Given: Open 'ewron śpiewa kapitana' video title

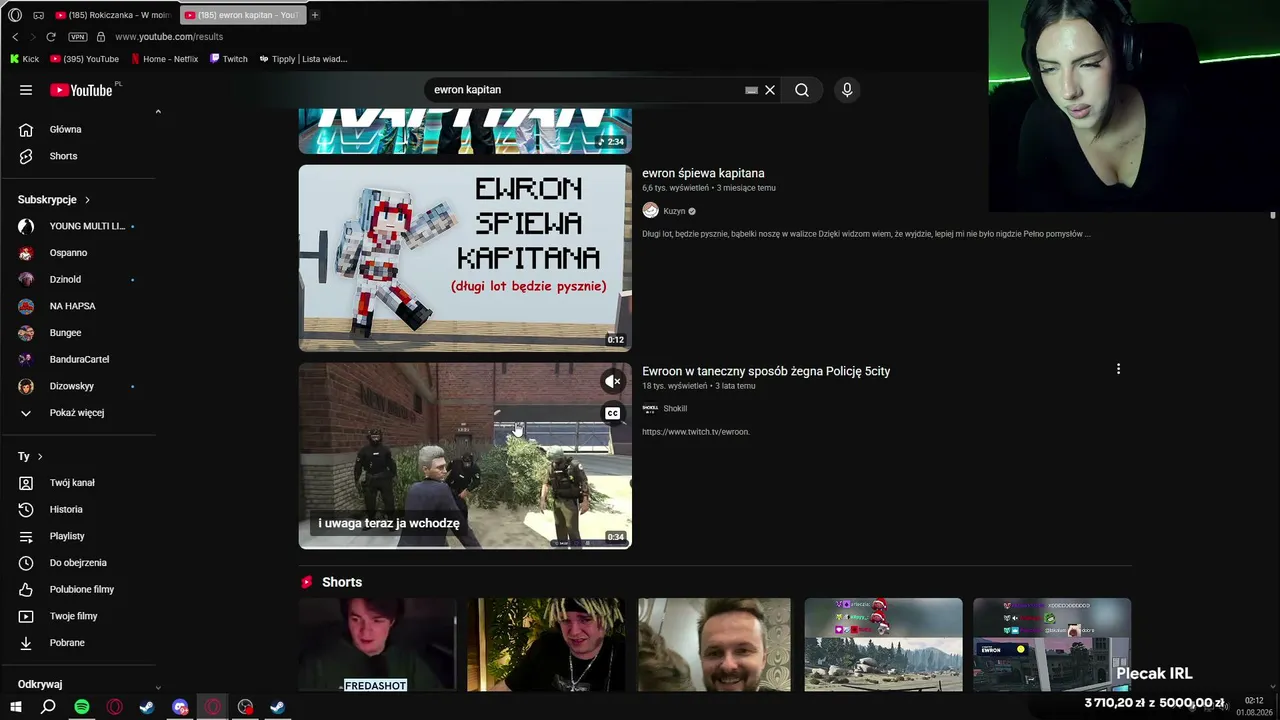Looking at the screenshot, I should click(x=703, y=173).
